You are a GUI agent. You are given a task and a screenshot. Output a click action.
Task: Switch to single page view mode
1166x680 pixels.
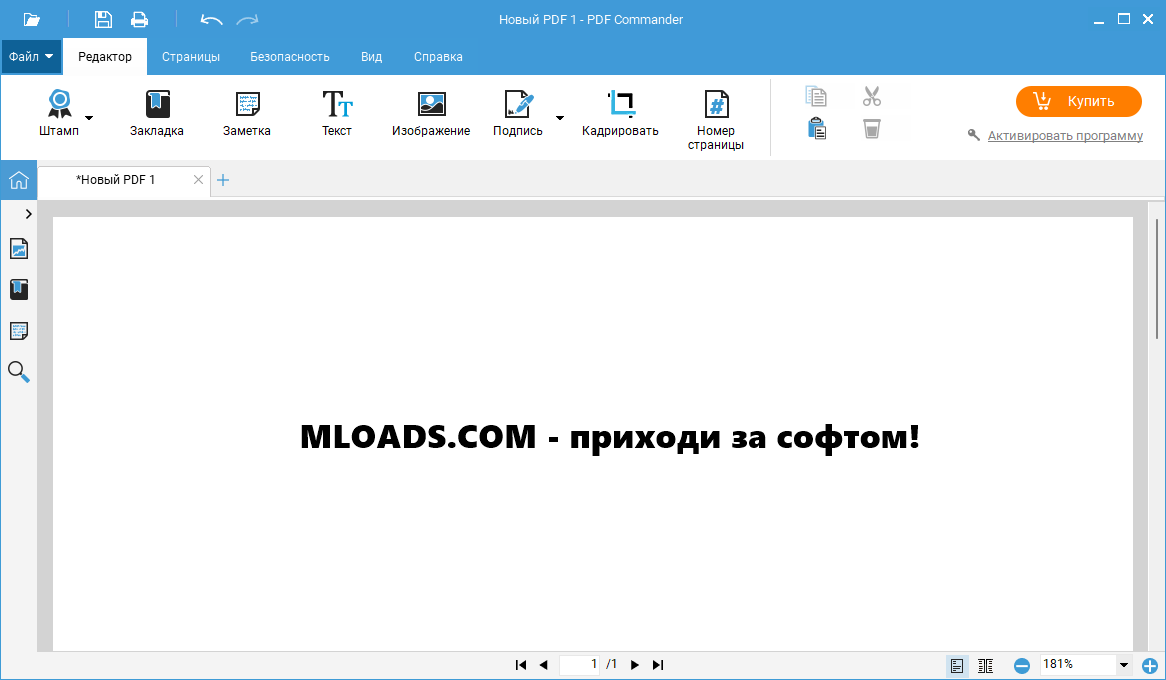957,665
